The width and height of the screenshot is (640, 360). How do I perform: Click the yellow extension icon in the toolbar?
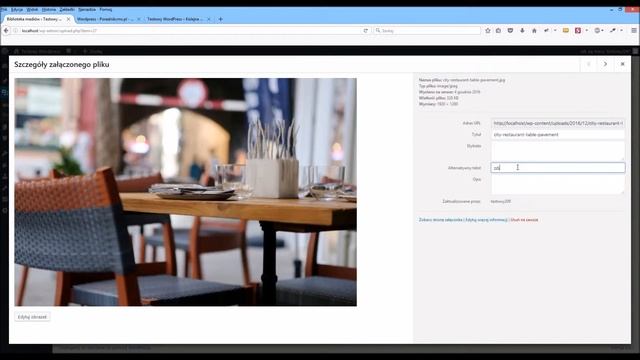tap(566, 31)
